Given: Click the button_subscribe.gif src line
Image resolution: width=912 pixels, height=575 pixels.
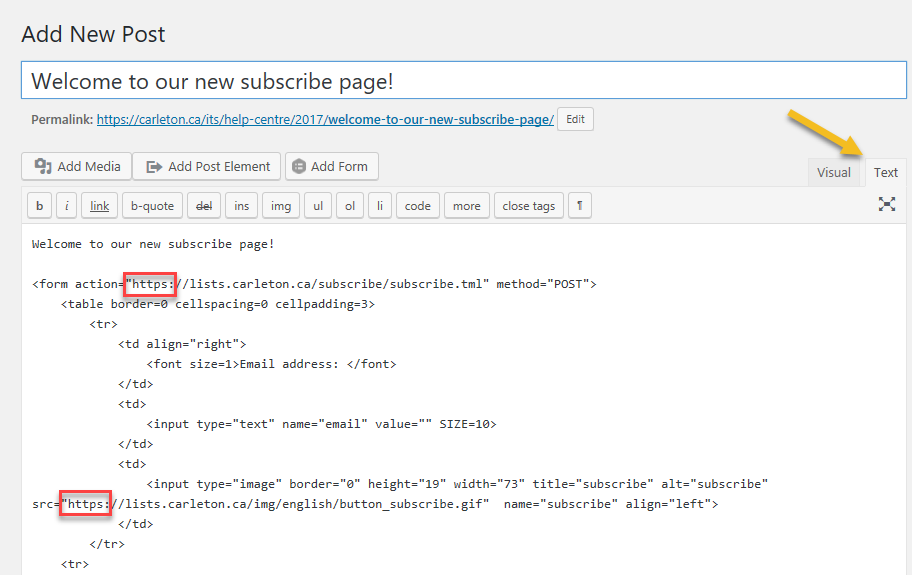Looking at the screenshot, I should pos(375,504).
